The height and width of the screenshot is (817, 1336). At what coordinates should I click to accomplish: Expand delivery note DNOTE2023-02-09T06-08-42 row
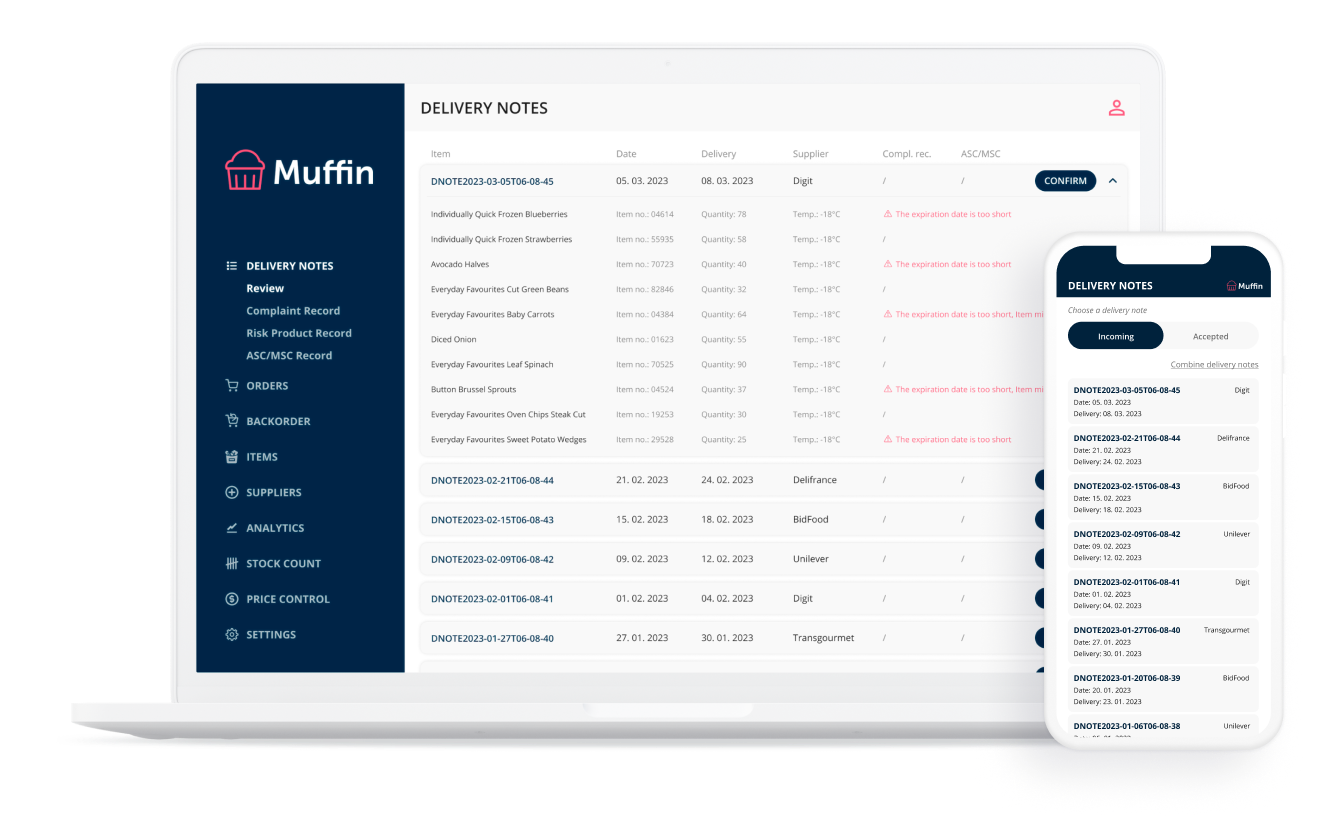(492, 559)
